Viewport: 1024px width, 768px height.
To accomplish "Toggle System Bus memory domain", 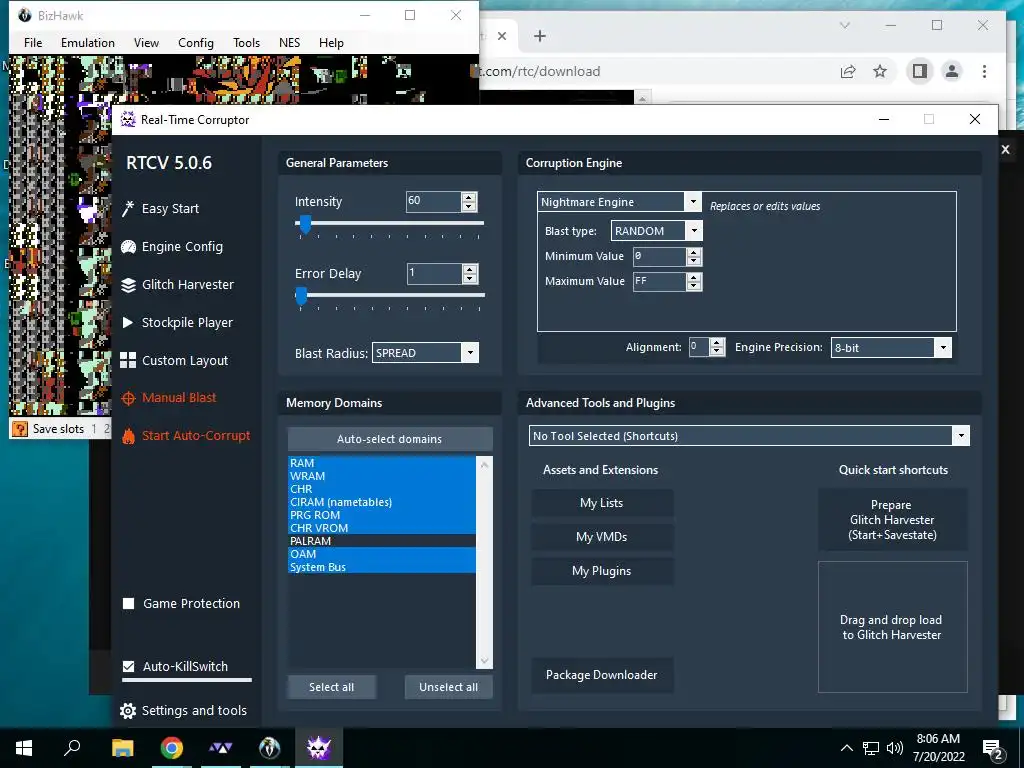I will (382, 567).
